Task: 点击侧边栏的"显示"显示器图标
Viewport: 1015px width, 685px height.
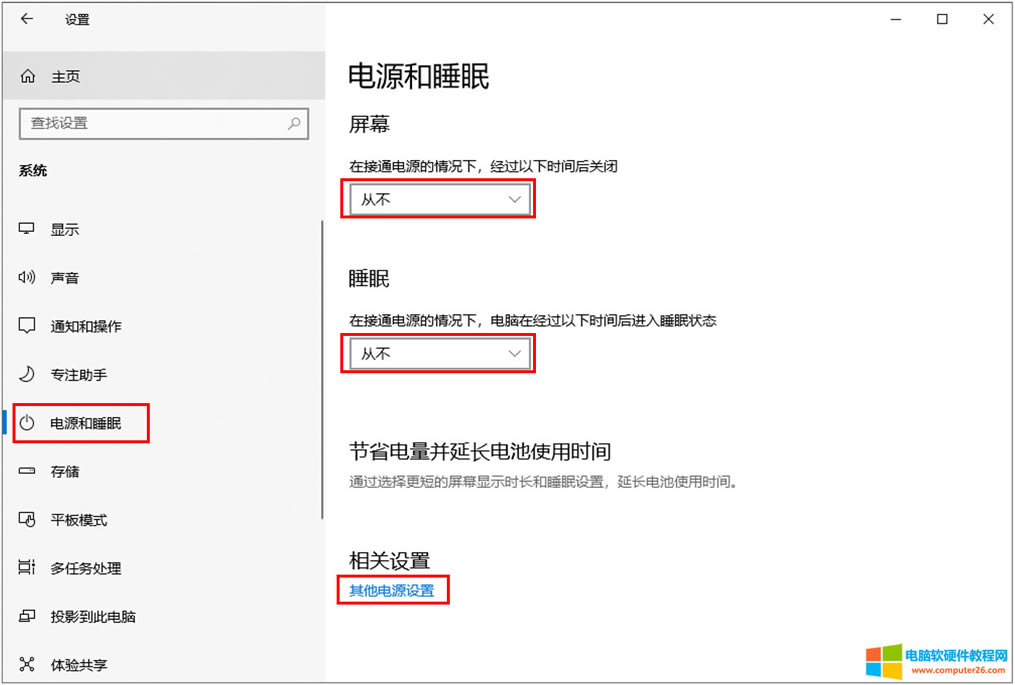Action: click(x=28, y=228)
